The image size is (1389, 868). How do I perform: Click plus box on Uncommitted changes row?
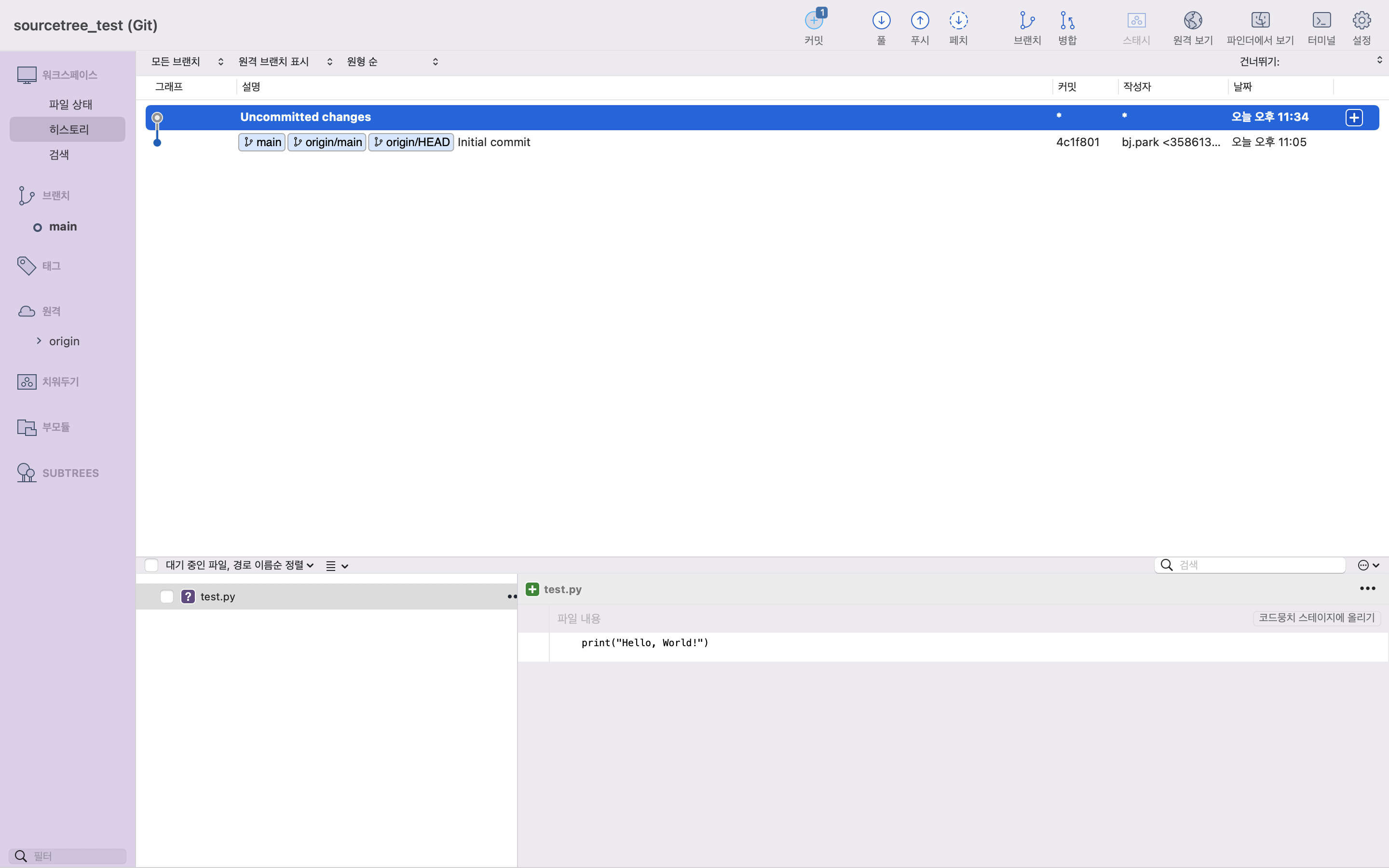[x=1353, y=118]
